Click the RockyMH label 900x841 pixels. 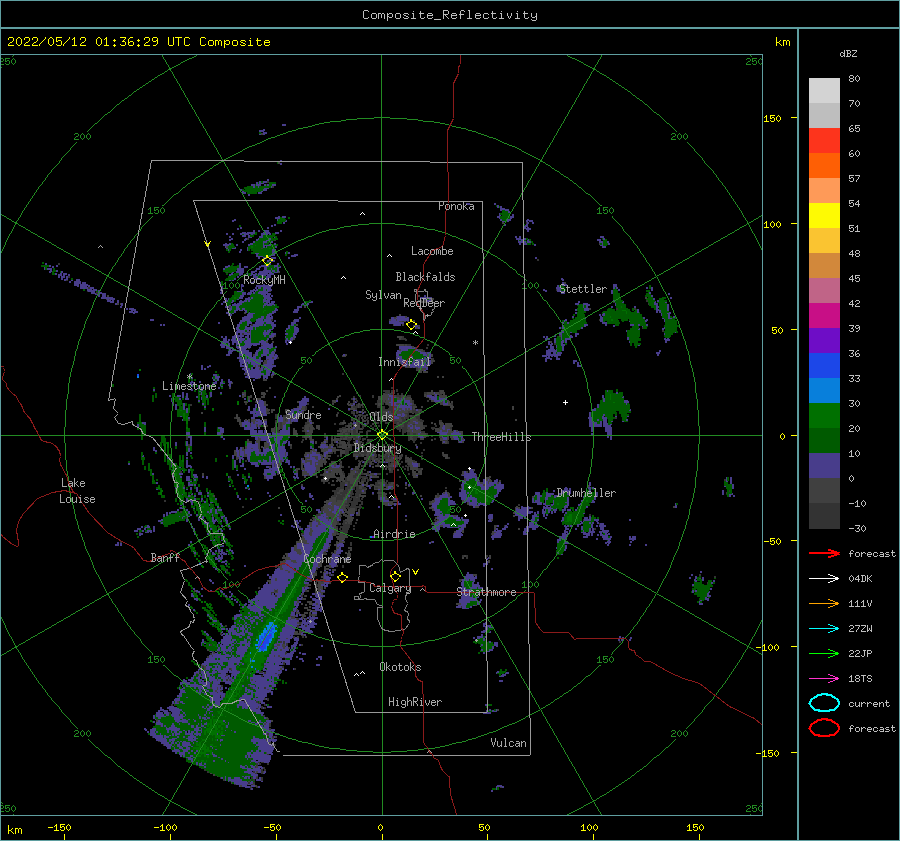pos(264,280)
